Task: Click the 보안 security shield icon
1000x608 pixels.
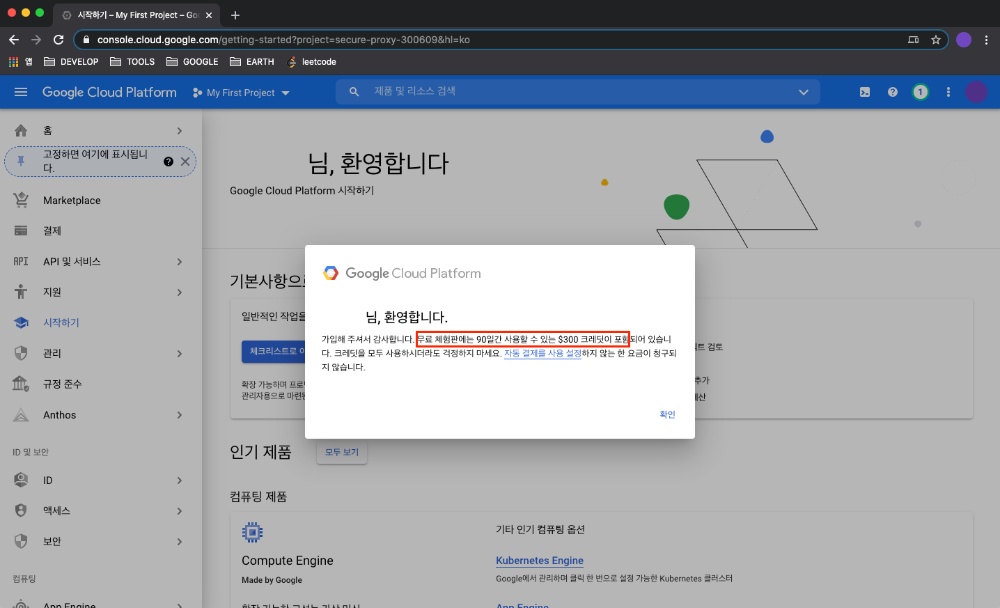Action: (x=21, y=541)
